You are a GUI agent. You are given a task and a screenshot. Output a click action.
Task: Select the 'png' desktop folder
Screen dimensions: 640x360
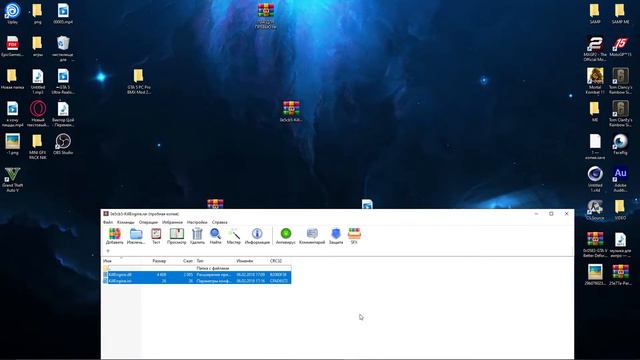click(x=38, y=13)
